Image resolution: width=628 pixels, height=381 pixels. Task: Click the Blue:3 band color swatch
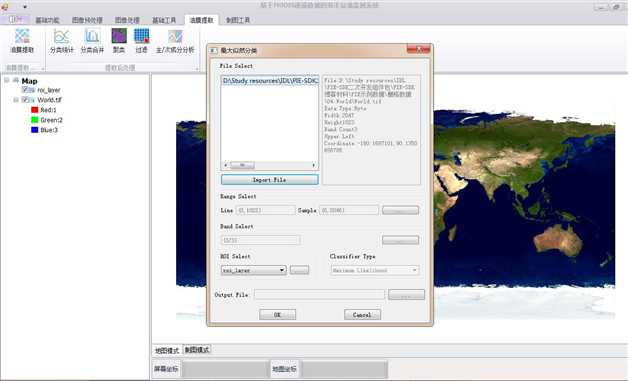point(35,130)
